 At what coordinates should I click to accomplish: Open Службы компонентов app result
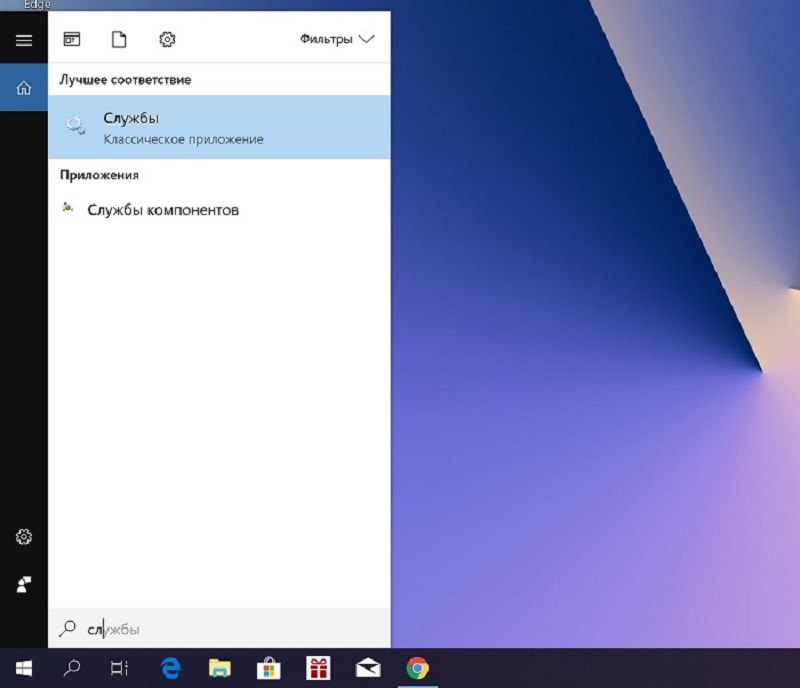tap(219, 210)
